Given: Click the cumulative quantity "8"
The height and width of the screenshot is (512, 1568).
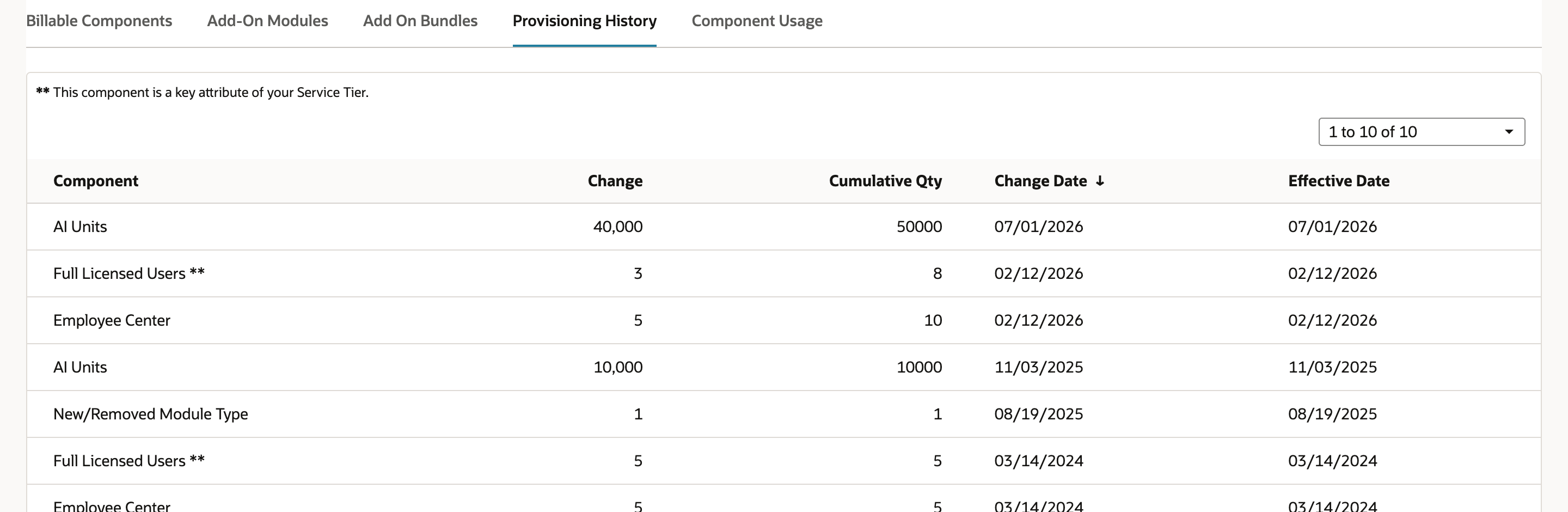Looking at the screenshot, I should (x=938, y=273).
